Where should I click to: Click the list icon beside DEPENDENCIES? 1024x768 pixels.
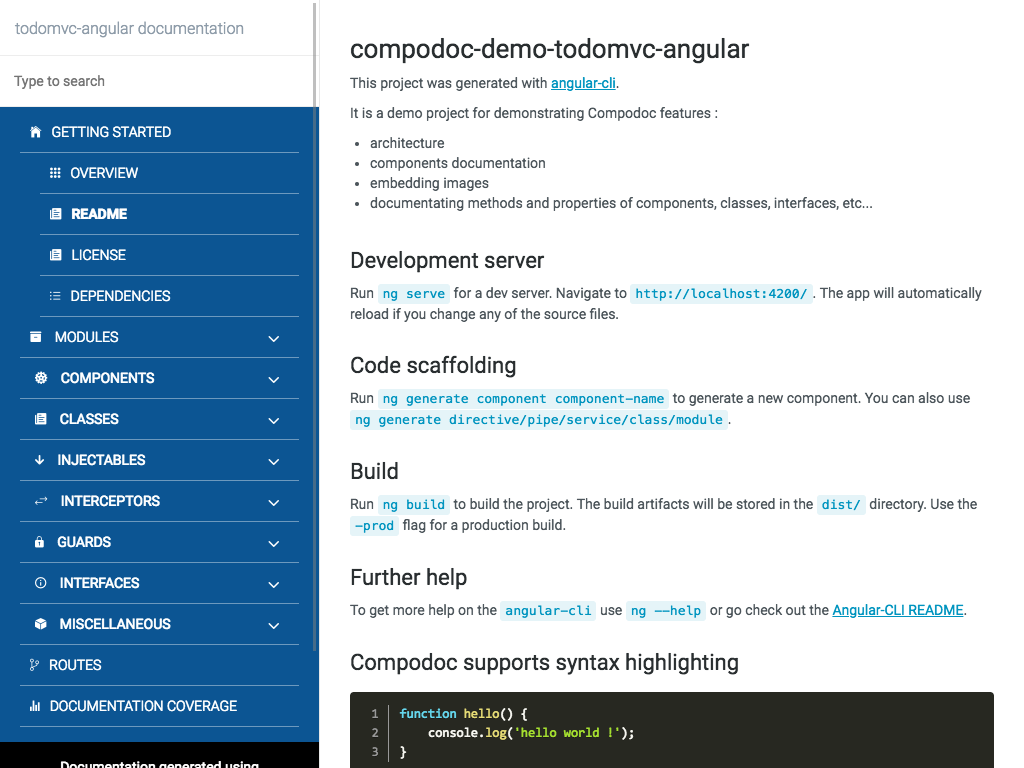57,295
